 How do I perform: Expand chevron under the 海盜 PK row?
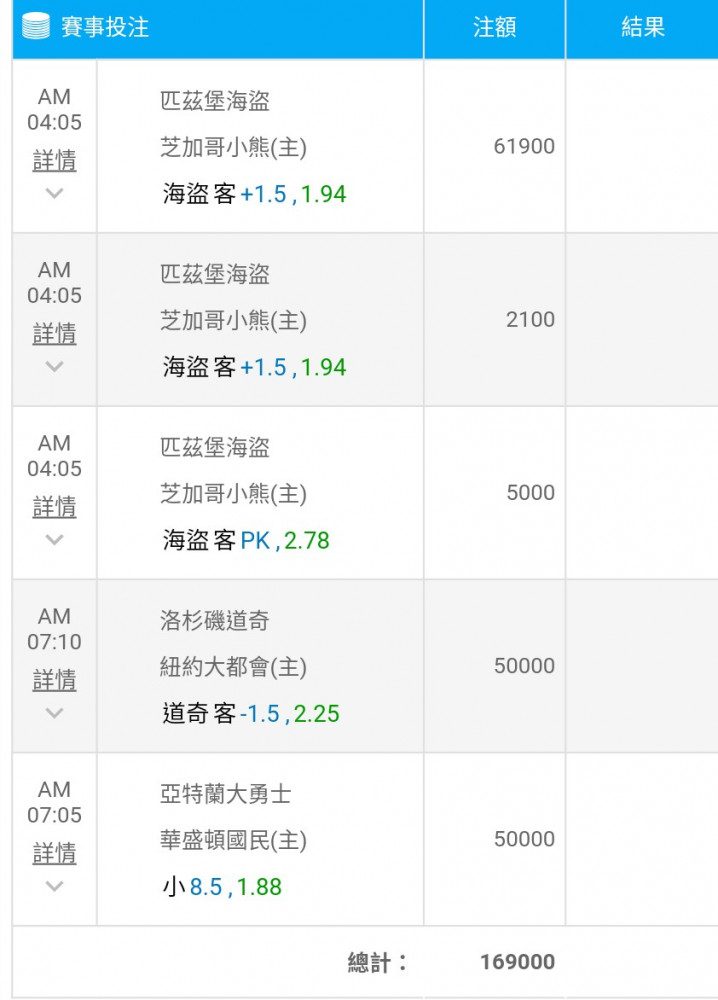click(x=55, y=540)
